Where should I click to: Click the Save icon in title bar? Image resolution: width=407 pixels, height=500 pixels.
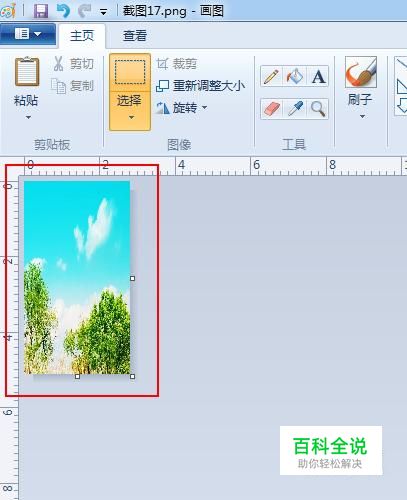pyautogui.click(x=41, y=11)
